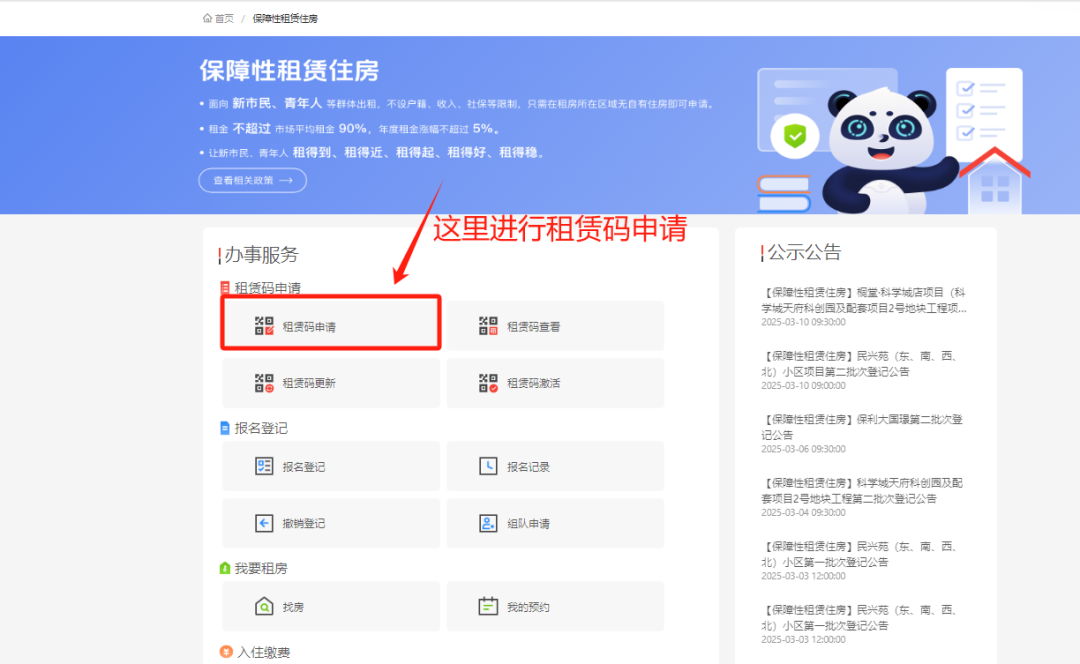Open 组队申请 using its people icon
Viewport: 1080px width, 664px height.
point(487,523)
